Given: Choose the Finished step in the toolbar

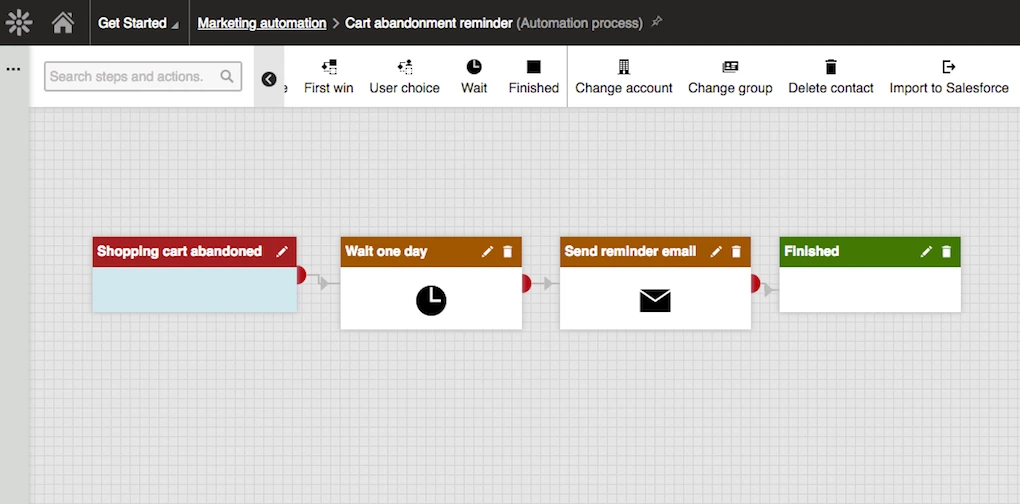Looking at the screenshot, I should click(x=533, y=76).
